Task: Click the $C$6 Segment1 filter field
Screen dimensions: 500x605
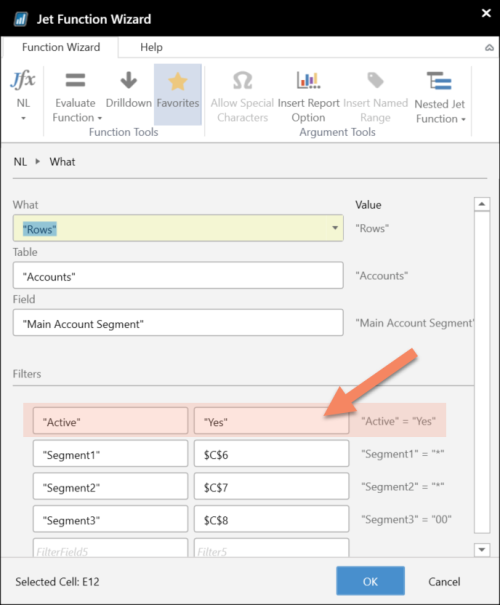Action: pyautogui.click(x=272, y=453)
